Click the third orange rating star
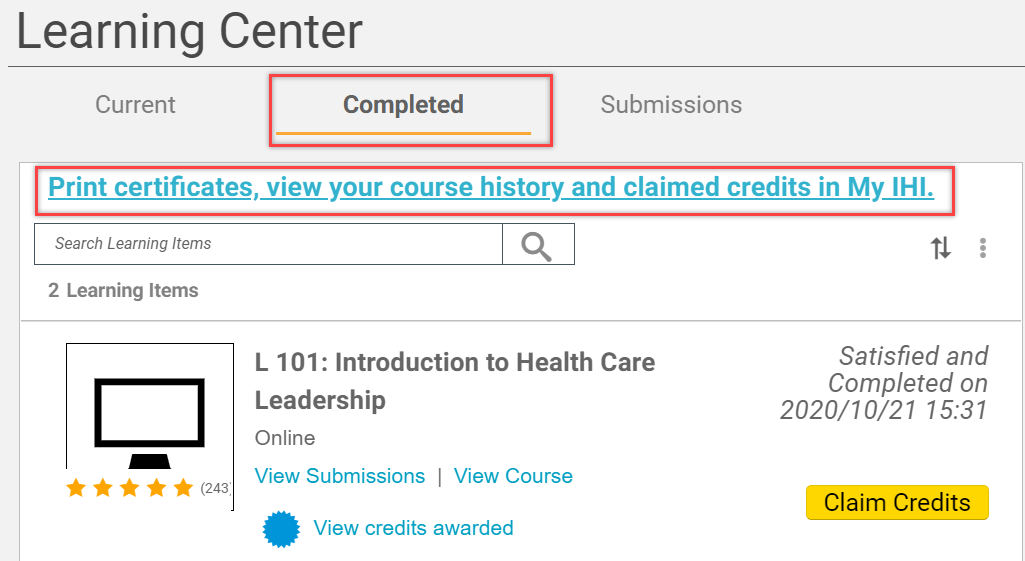Image resolution: width=1025 pixels, height=561 pixels. (x=129, y=488)
